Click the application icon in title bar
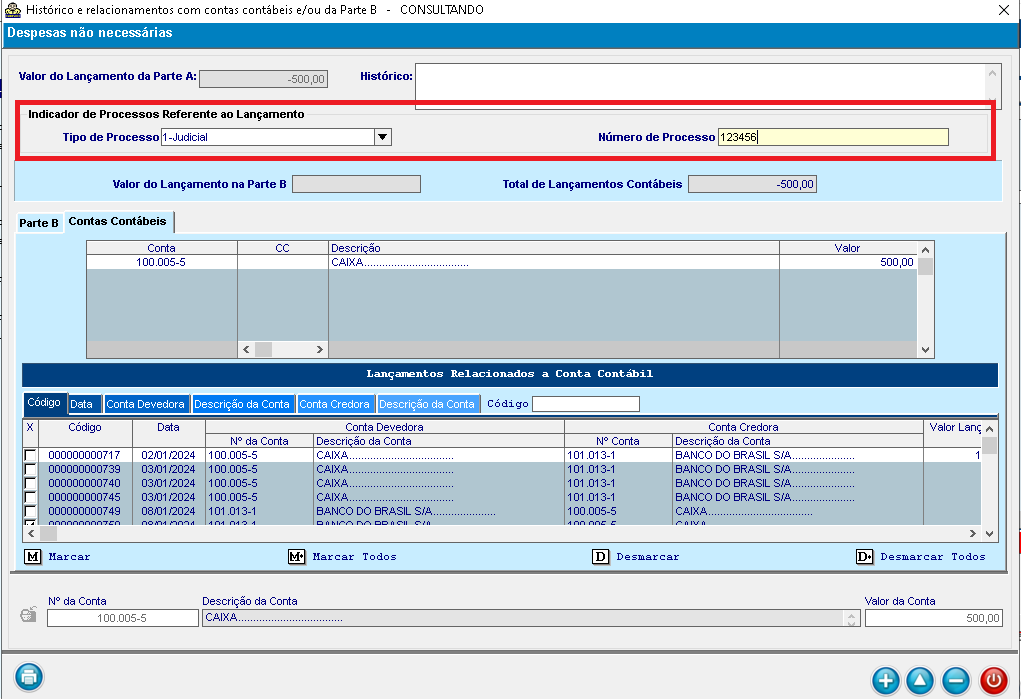Image resolution: width=1021 pixels, height=699 pixels. (x=12, y=10)
